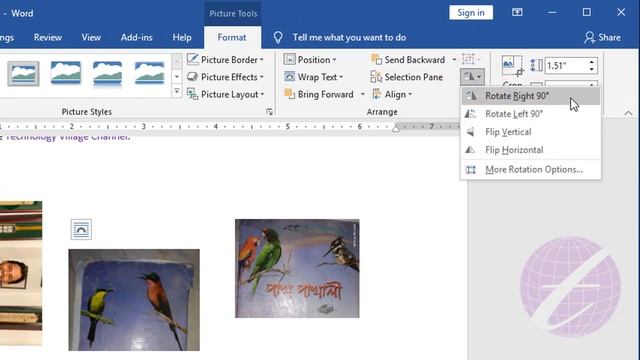Click the Selection Pane icon
Screen dimensions: 640x360
pyautogui.click(x=376, y=77)
